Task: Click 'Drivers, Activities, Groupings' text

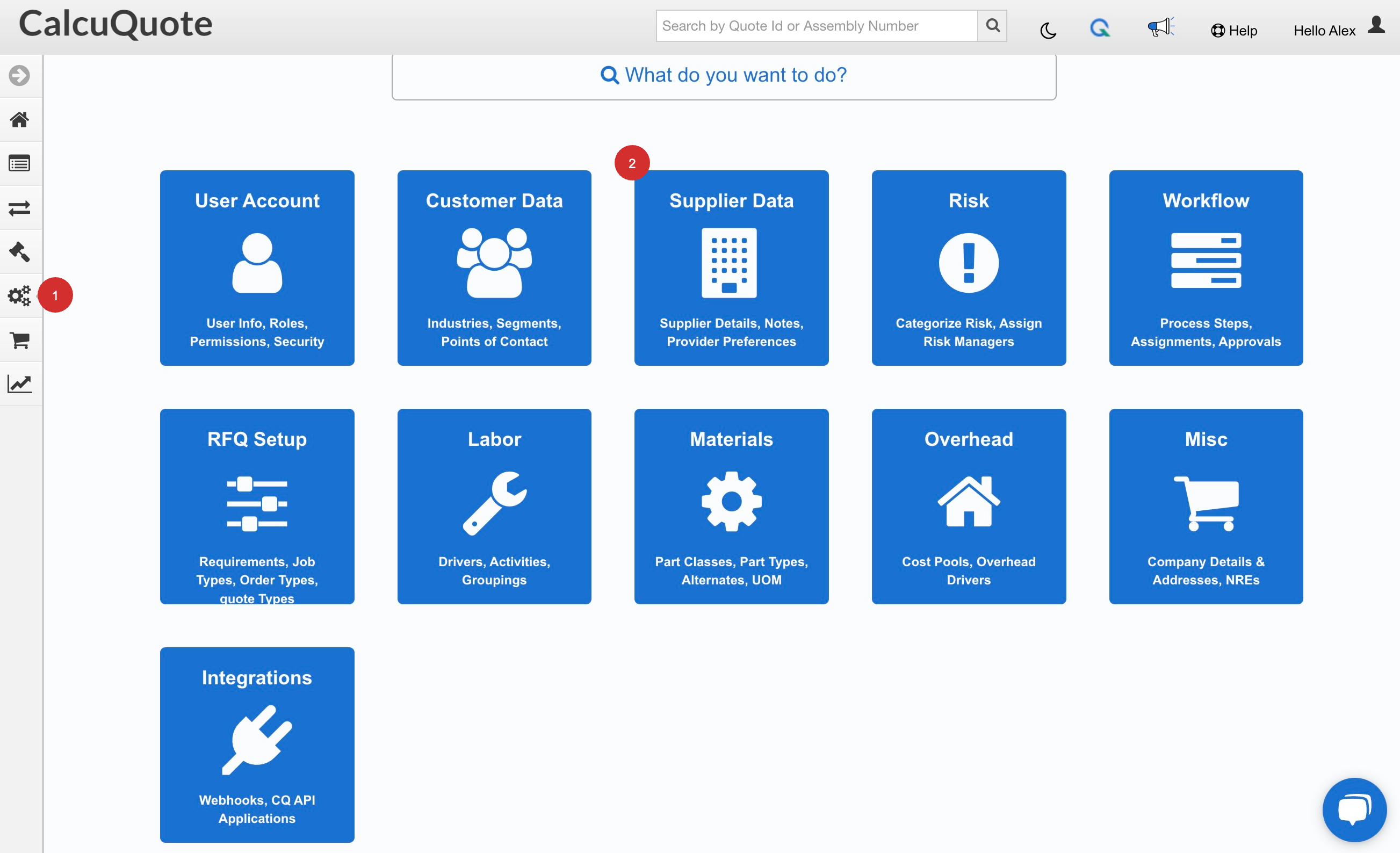Action: pyautogui.click(x=494, y=571)
